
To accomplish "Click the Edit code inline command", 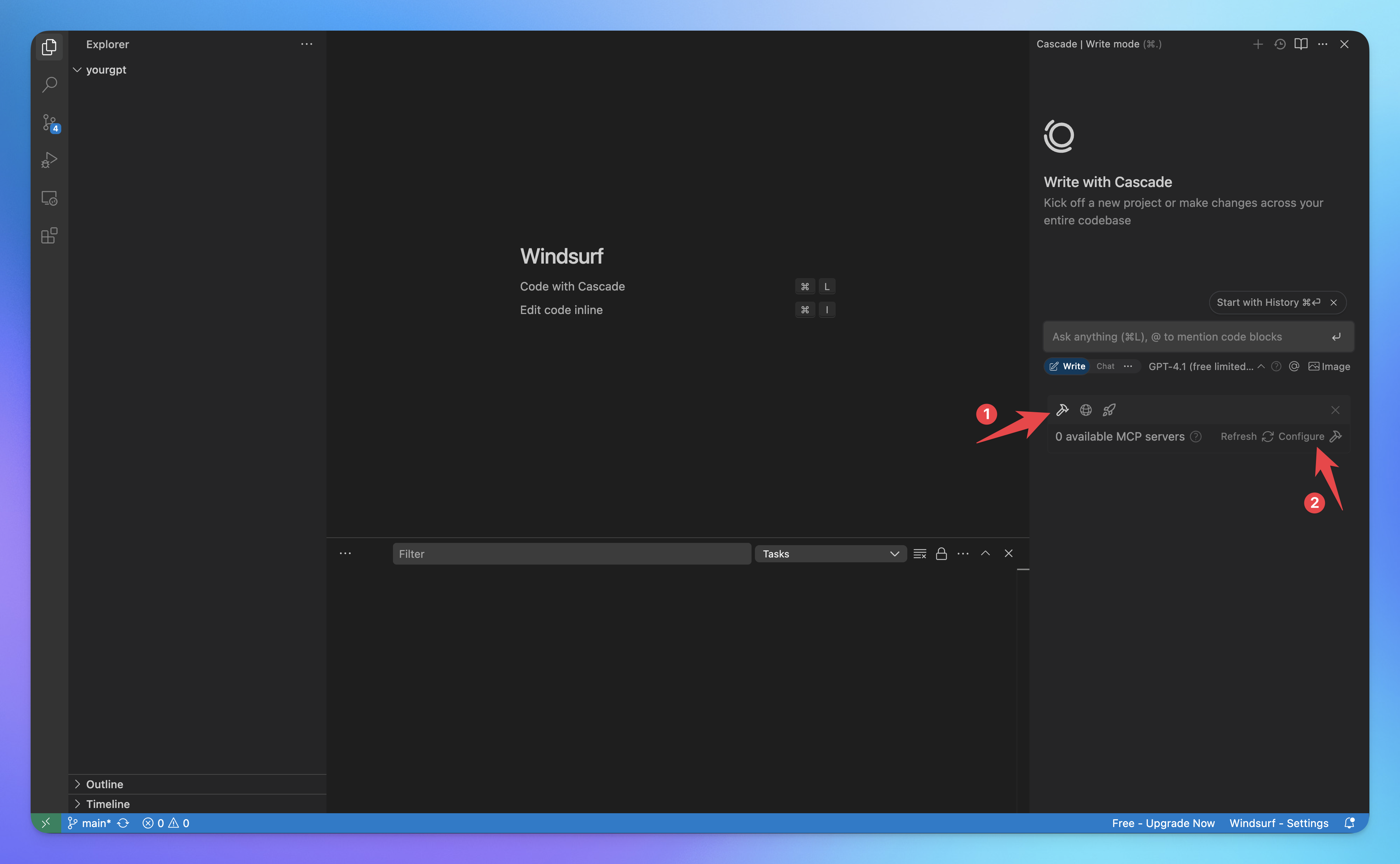I will pyautogui.click(x=561, y=310).
